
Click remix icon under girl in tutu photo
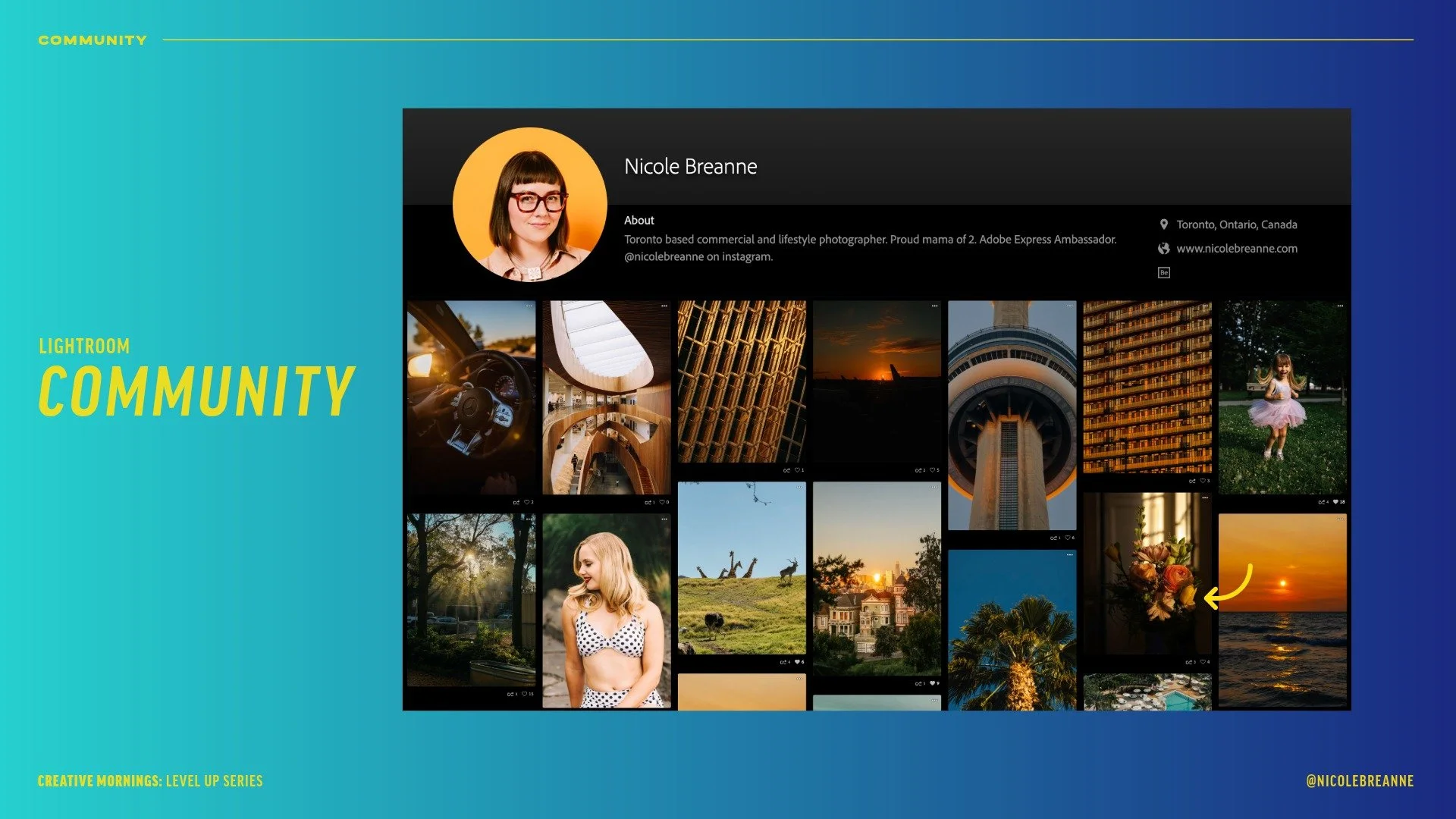point(1323,502)
